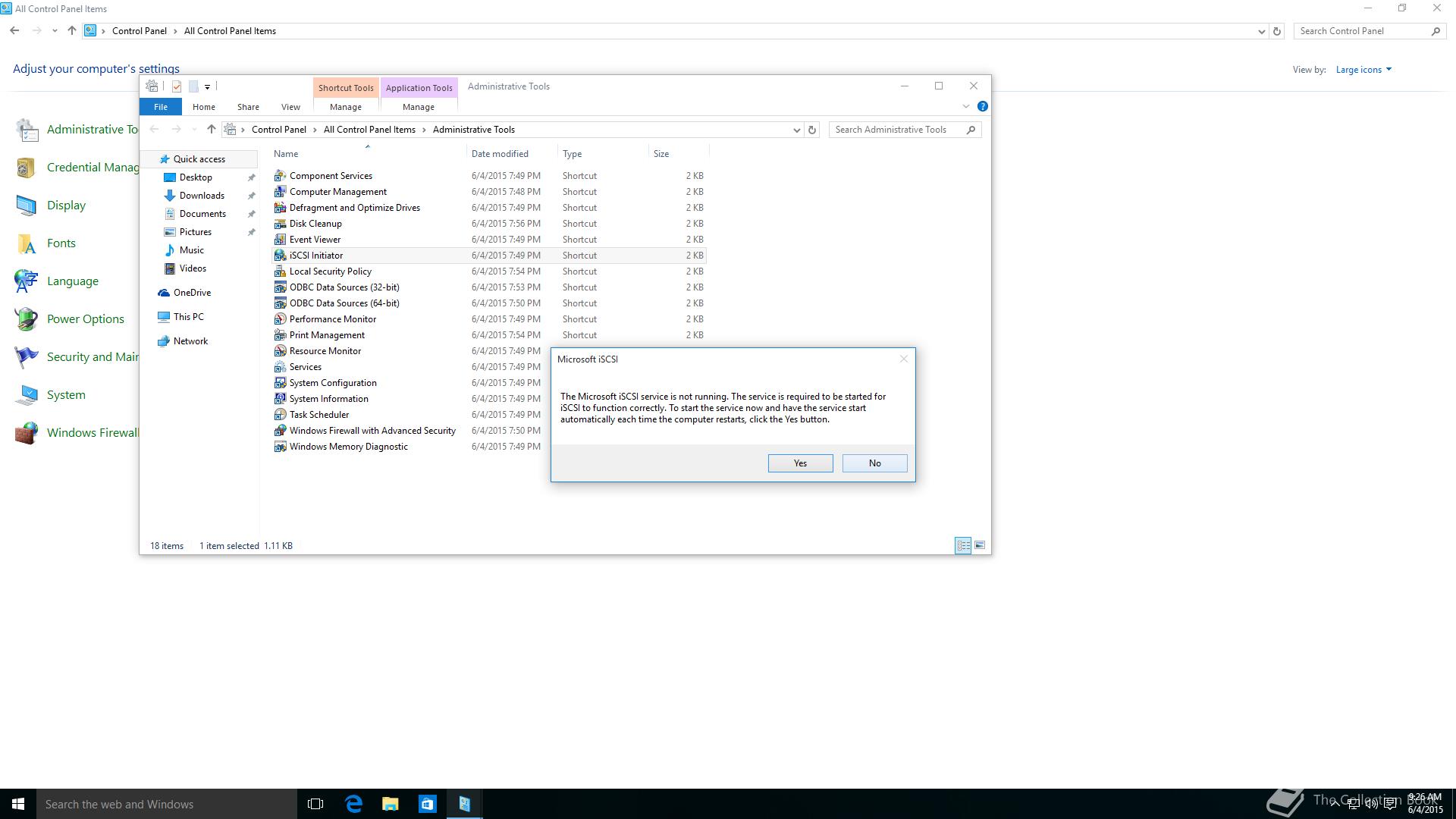The image size is (1456, 819).
Task: Select the System Information icon
Action: (280, 399)
